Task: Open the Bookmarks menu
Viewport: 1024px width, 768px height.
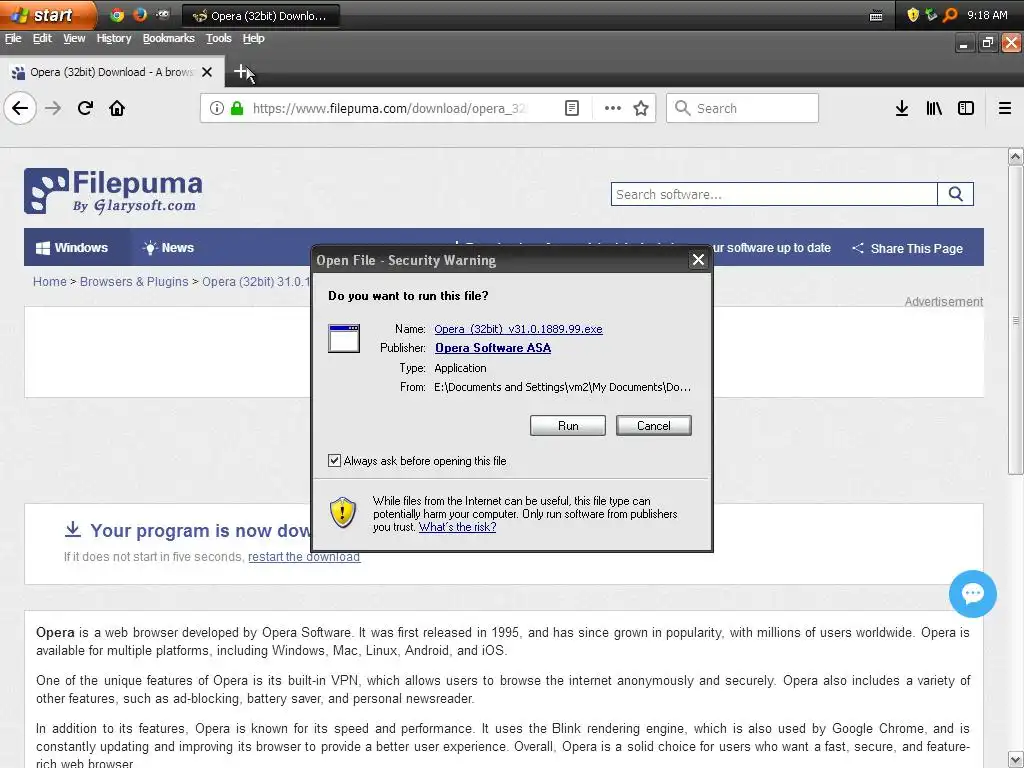Action: coord(168,39)
